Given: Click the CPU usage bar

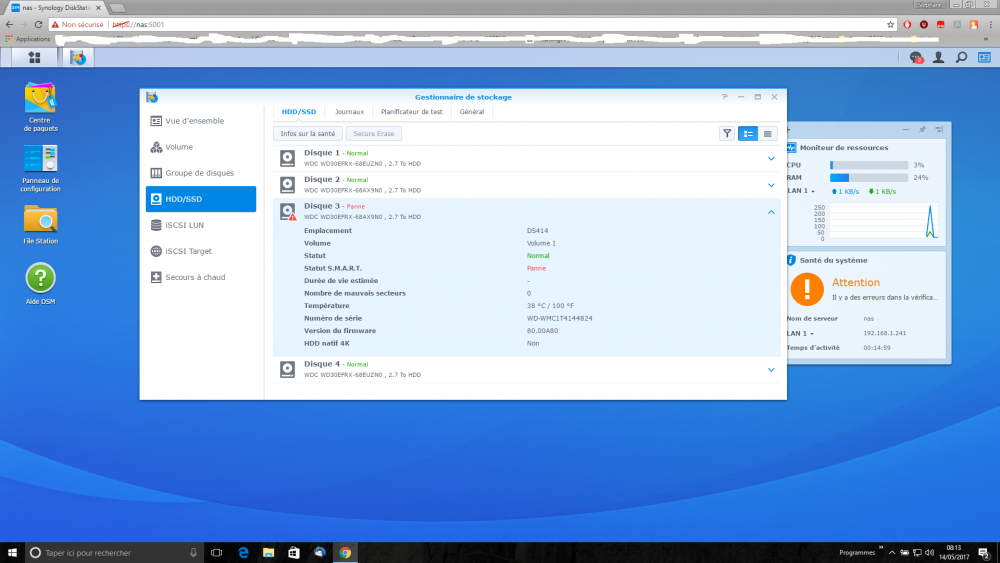Looking at the screenshot, I should click(x=869, y=165).
